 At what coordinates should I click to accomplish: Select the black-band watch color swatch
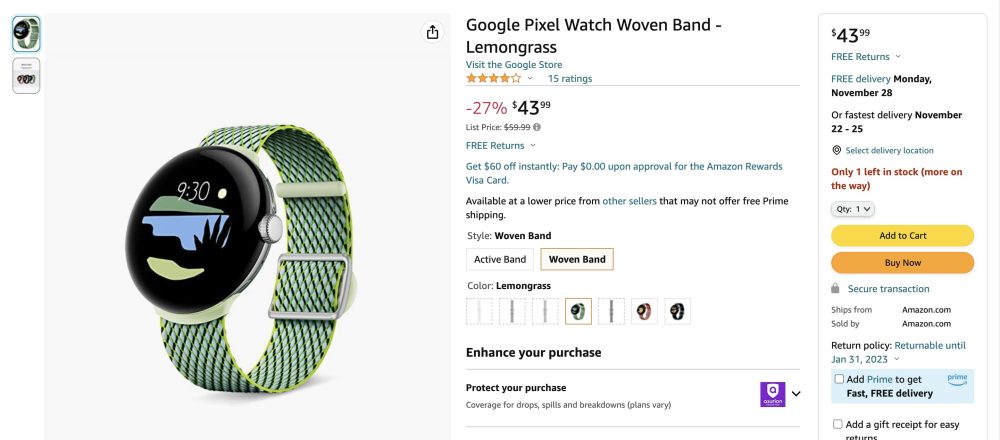678,311
